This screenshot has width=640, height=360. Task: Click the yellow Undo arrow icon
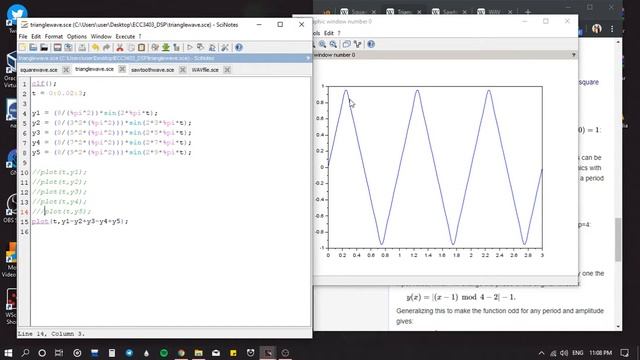95,47
